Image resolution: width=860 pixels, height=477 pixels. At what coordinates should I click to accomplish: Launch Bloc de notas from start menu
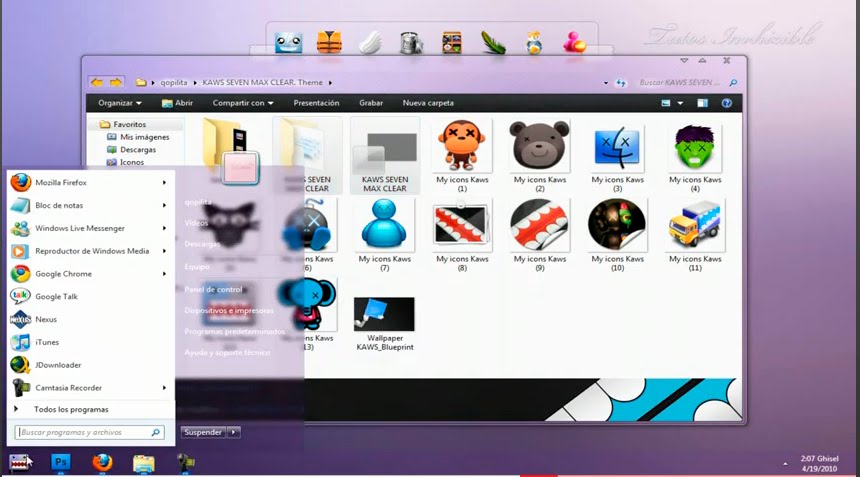point(90,206)
